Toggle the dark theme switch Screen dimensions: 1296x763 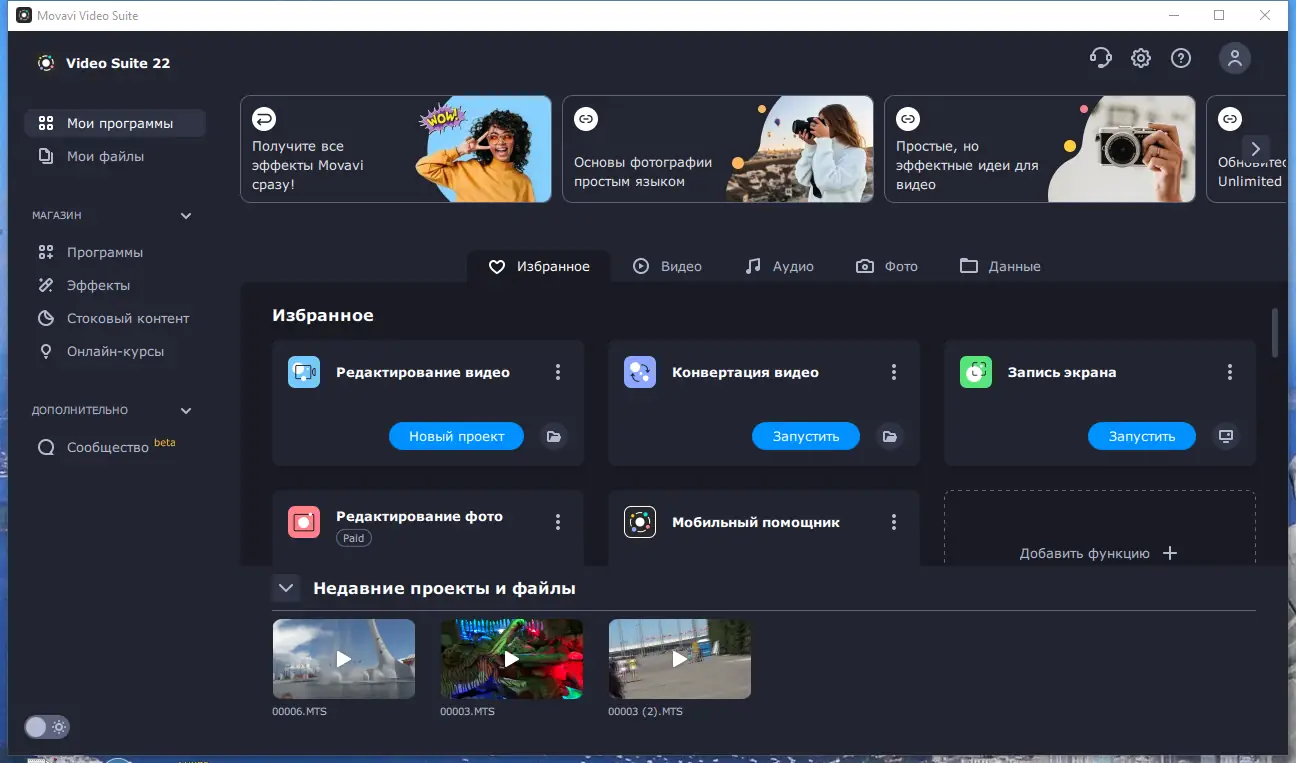tap(46, 727)
